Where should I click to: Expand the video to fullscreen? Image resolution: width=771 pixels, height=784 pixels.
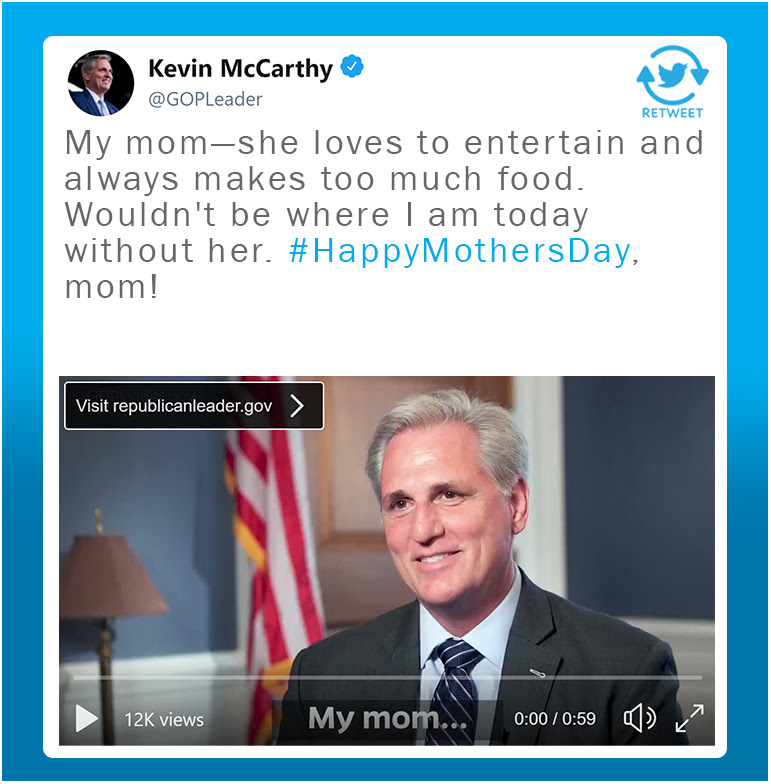690,718
